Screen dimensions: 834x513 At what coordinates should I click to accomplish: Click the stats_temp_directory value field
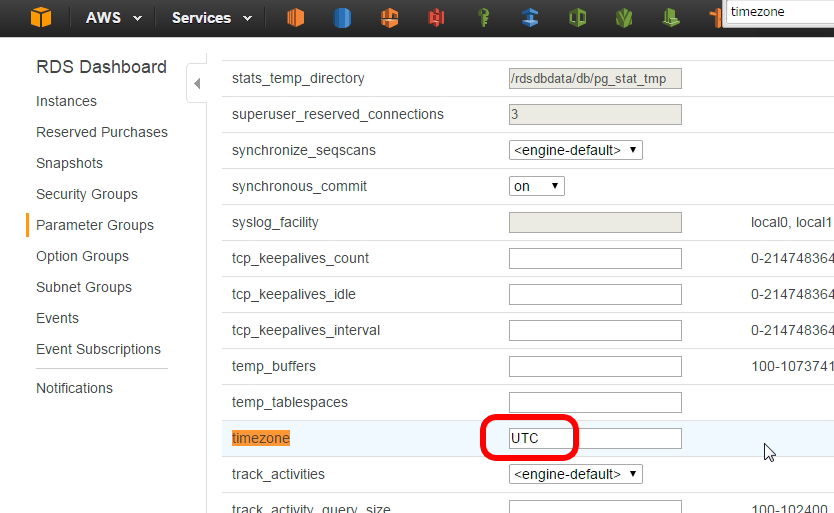tap(595, 79)
